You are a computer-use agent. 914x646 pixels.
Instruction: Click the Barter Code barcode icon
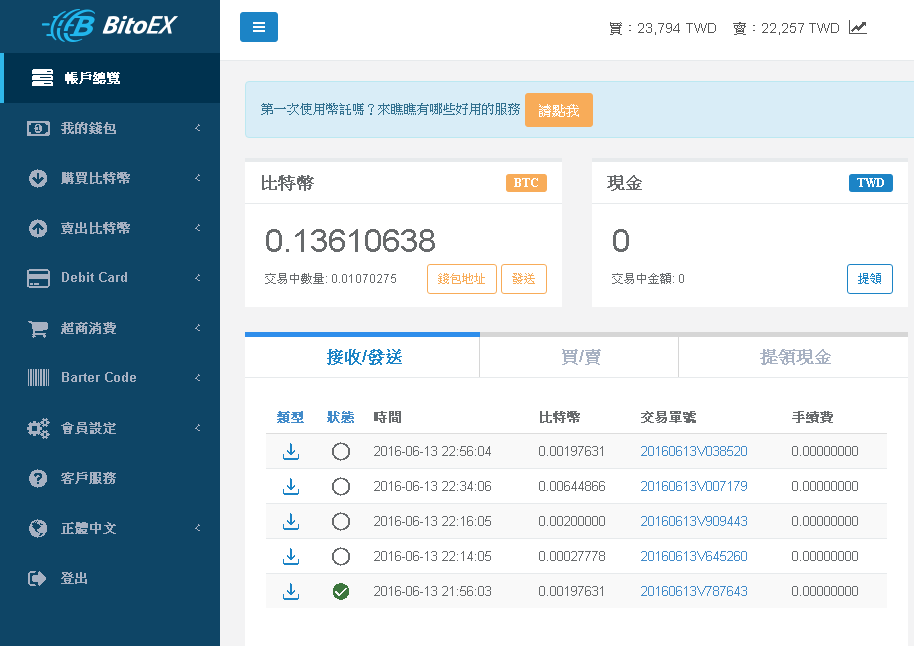point(38,378)
